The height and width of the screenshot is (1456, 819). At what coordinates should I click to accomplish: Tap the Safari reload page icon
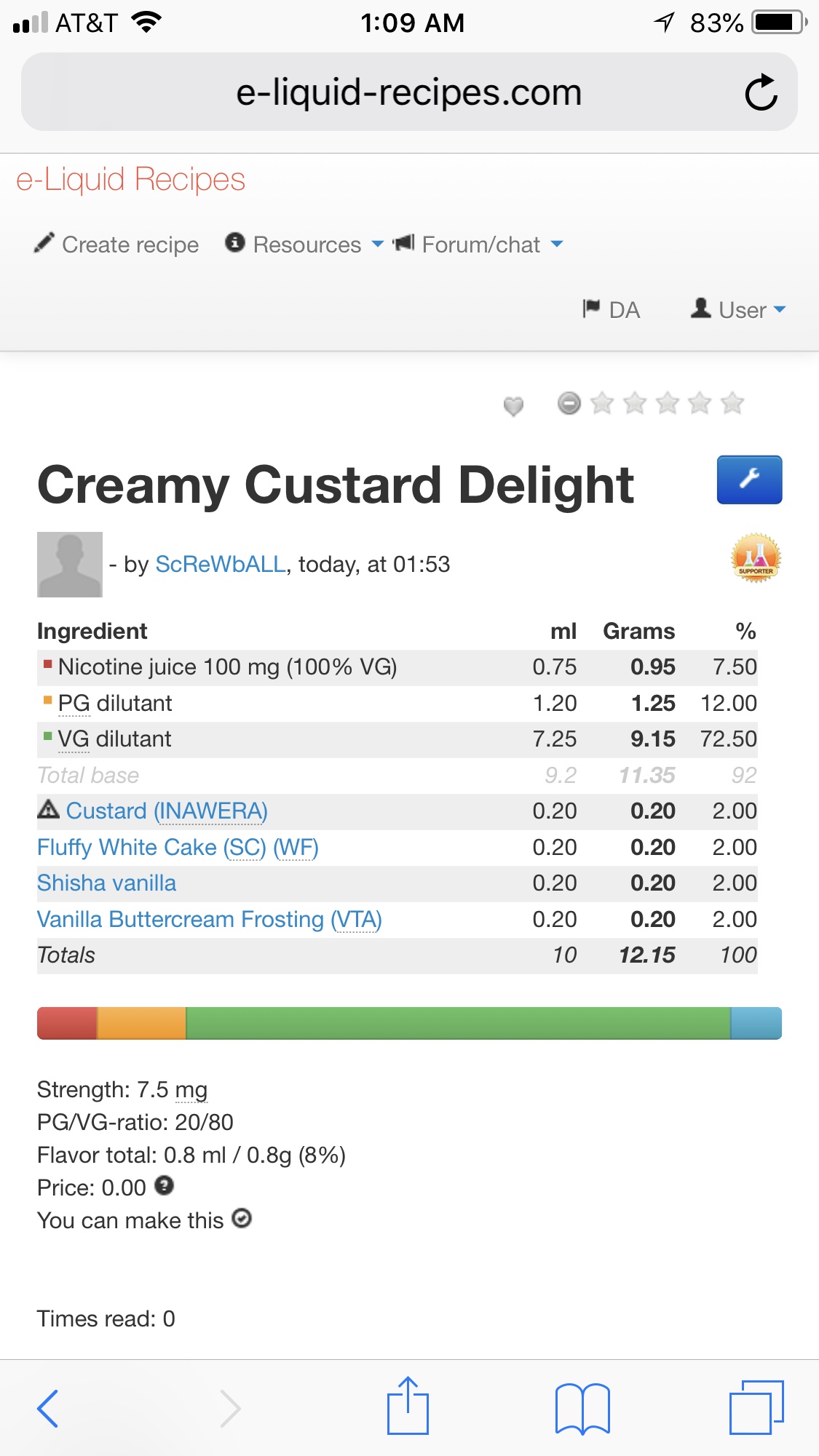[761, 92]
